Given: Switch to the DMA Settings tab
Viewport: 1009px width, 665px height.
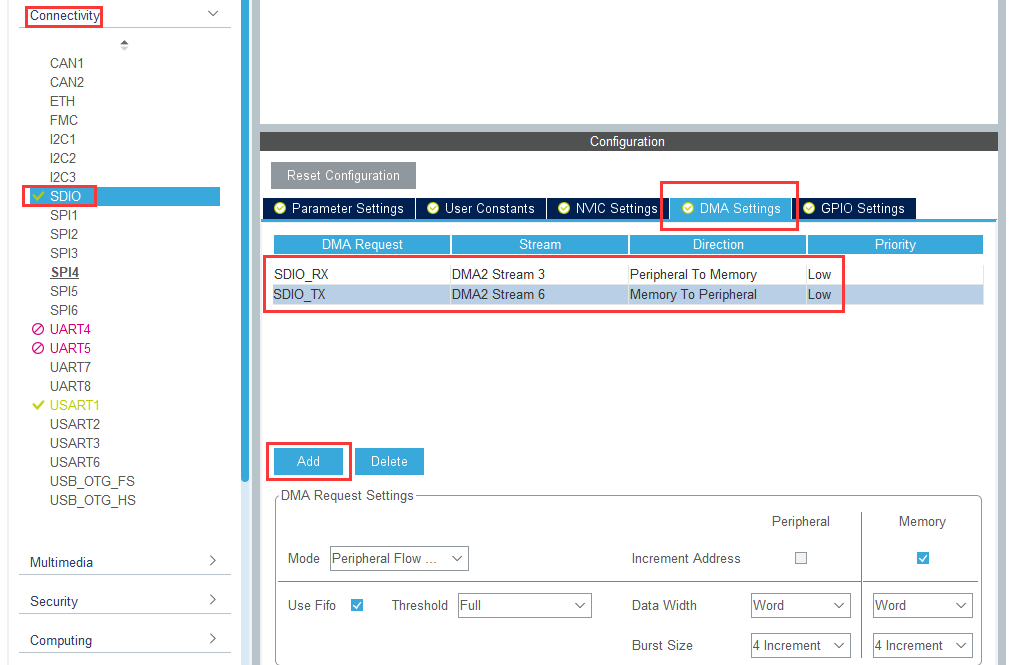Looking at the screenshot, I should point(731,209).
